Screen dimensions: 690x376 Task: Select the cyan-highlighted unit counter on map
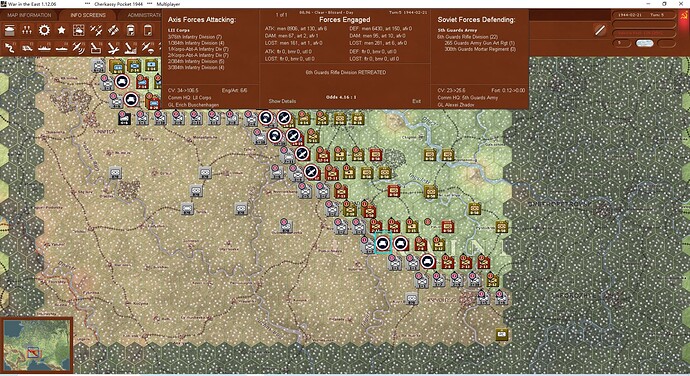pyautogui.click(x=383, y=243)
